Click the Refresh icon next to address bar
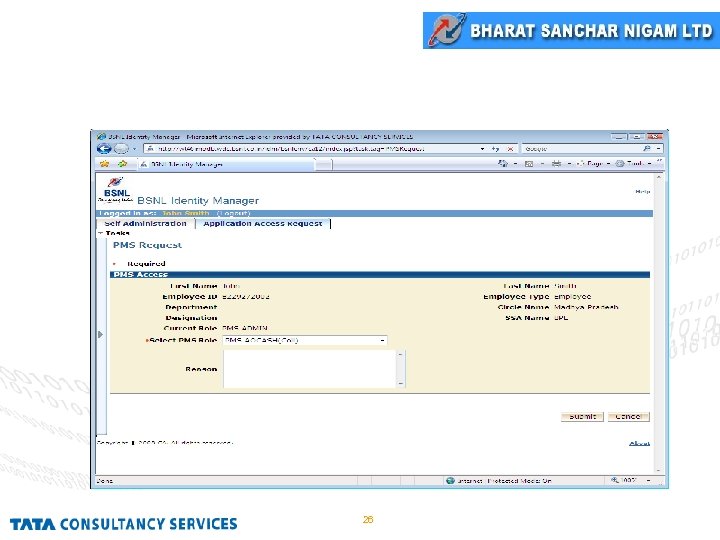The image size is (720, 540). pyautogui.click(x=495, y=149)
